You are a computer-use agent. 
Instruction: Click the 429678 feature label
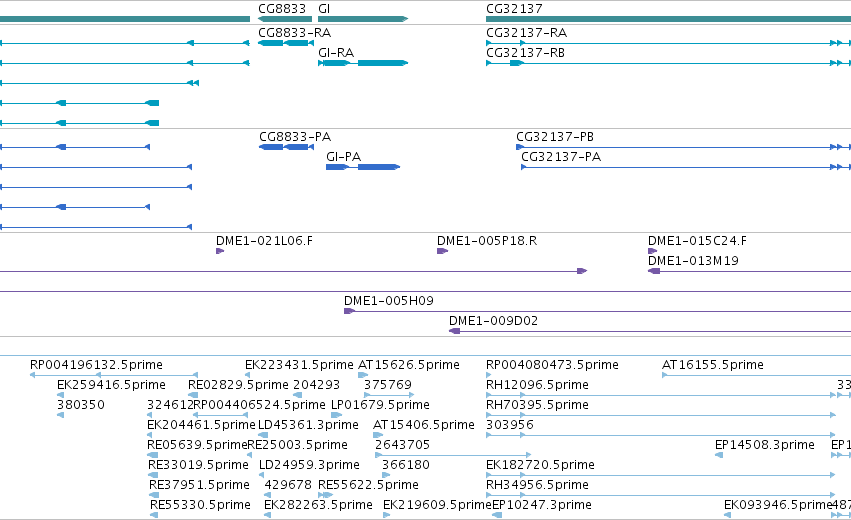click(288, 485)
